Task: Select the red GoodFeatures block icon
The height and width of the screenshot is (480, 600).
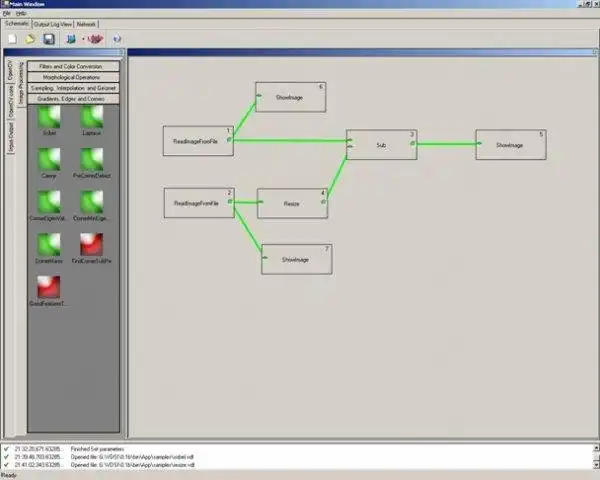Action: pos(49,287)
